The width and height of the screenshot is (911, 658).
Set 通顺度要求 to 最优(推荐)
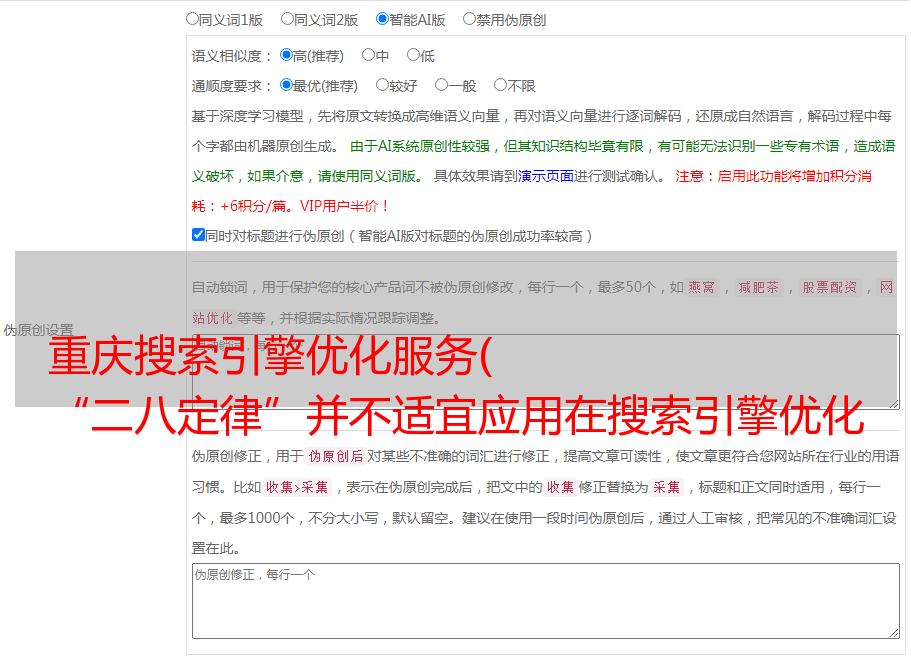pyautogui.click(x=286, y=85)
